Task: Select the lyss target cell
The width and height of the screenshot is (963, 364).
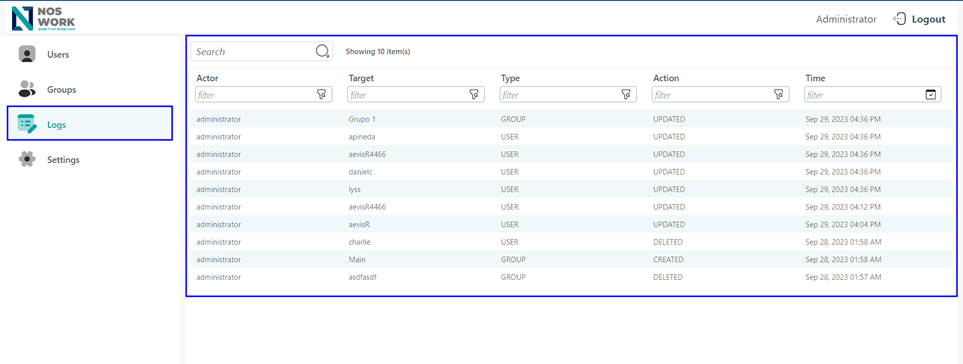Action: [x=354, y=190]
